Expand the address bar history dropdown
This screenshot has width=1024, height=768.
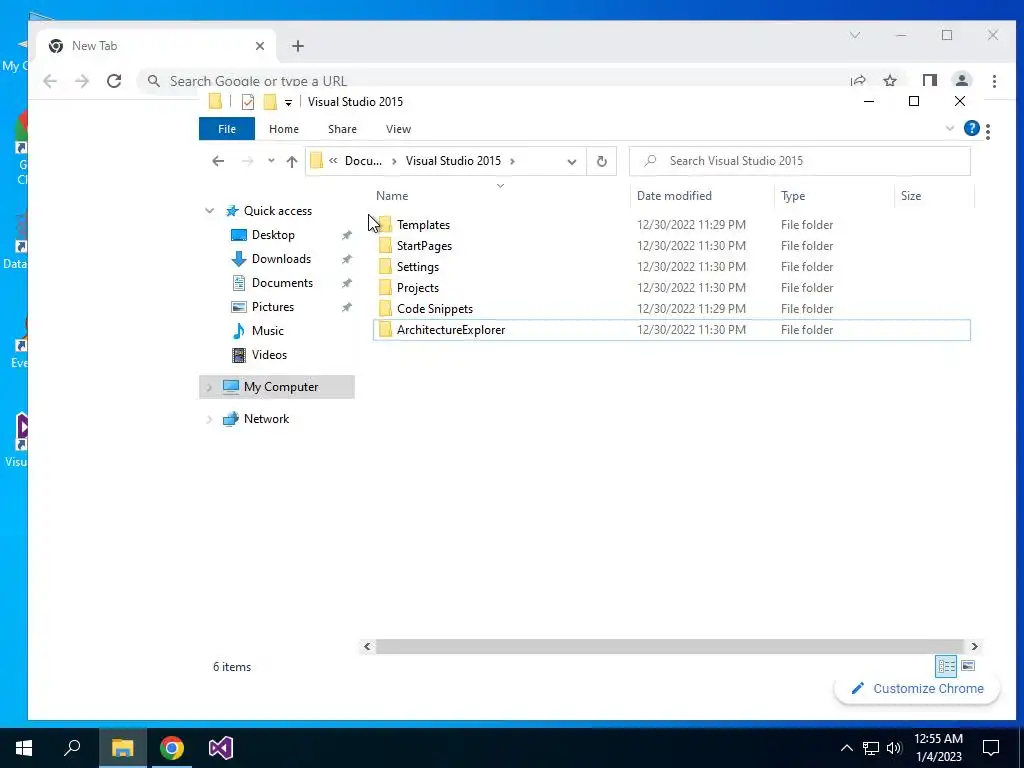(x=571, y=161)
